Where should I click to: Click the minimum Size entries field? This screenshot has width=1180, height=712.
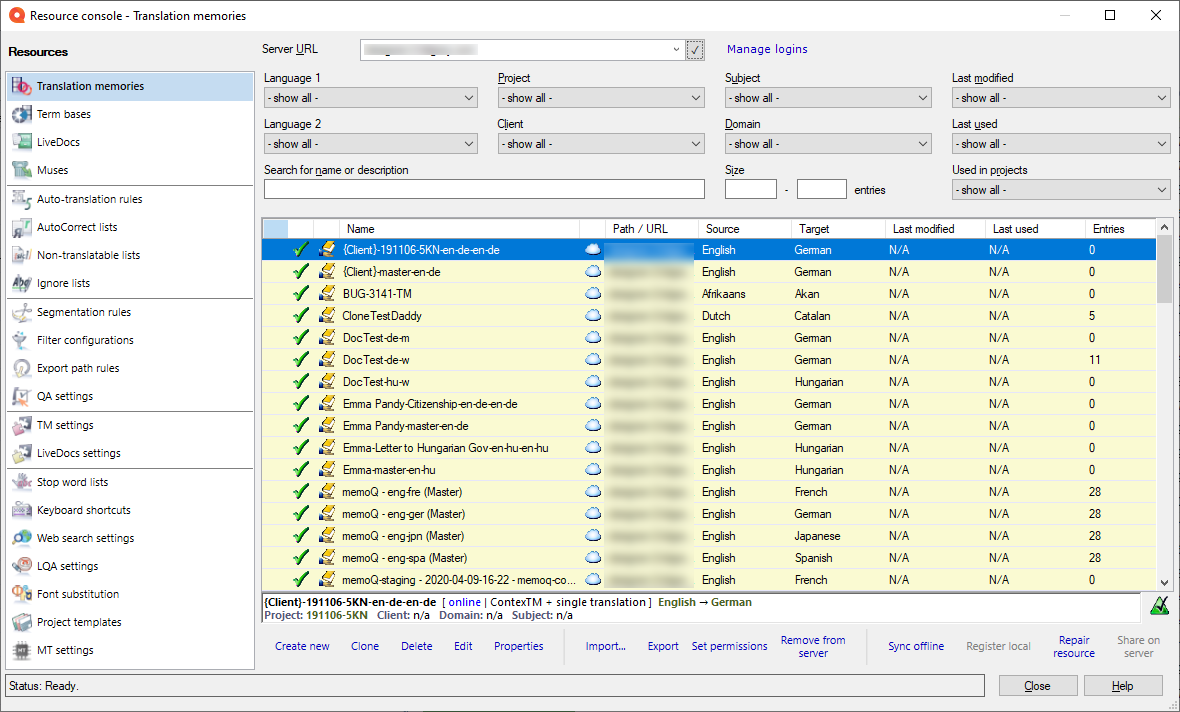coord(750,189)
